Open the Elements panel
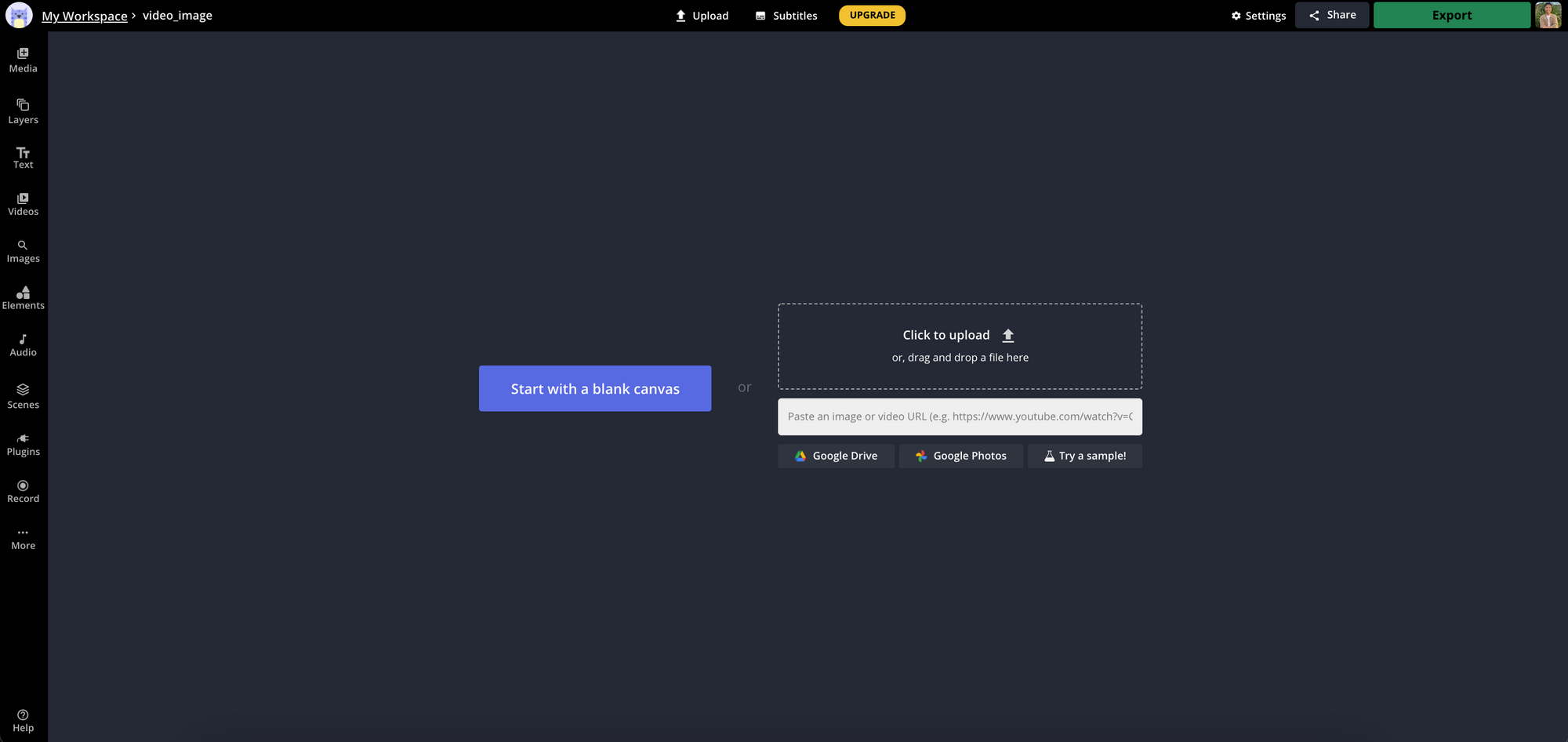The image size is (1568, 742). click(x=23, y=298)
